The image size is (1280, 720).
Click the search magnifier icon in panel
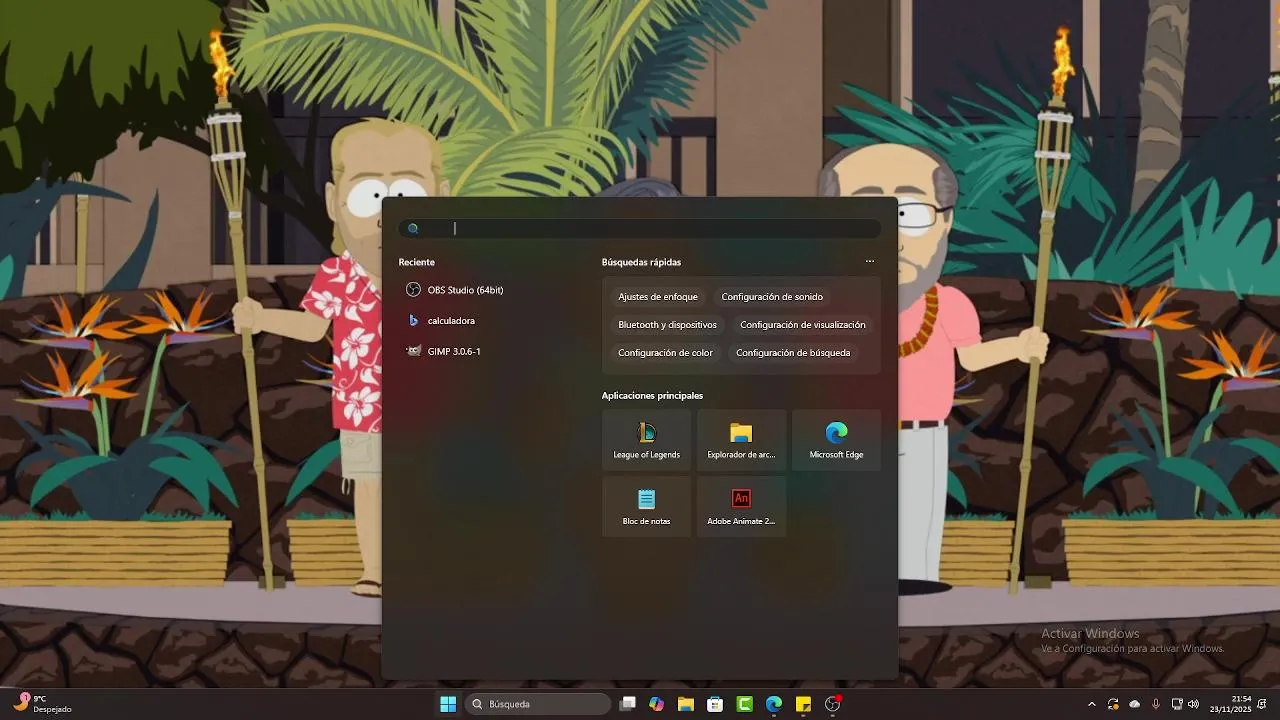[413, 229]
